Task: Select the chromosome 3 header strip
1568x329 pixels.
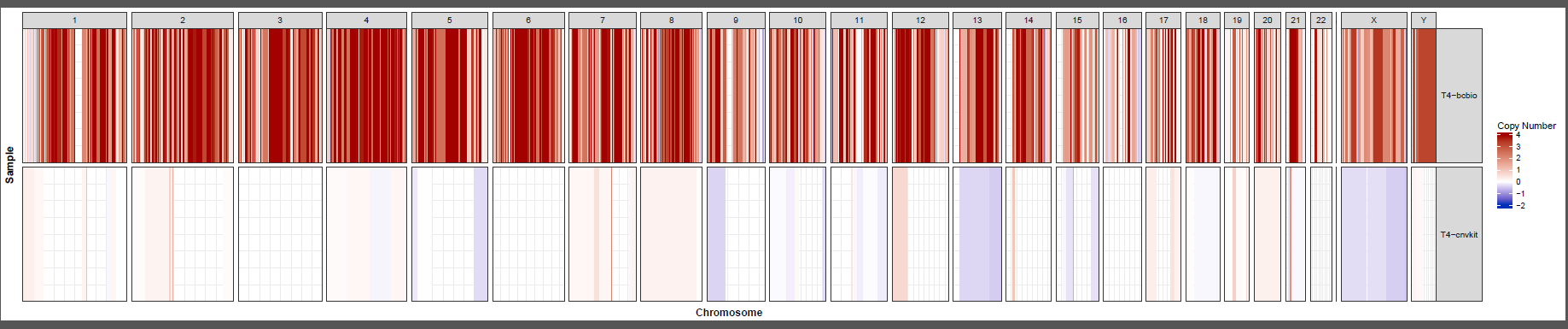Action: click(280, 20)
